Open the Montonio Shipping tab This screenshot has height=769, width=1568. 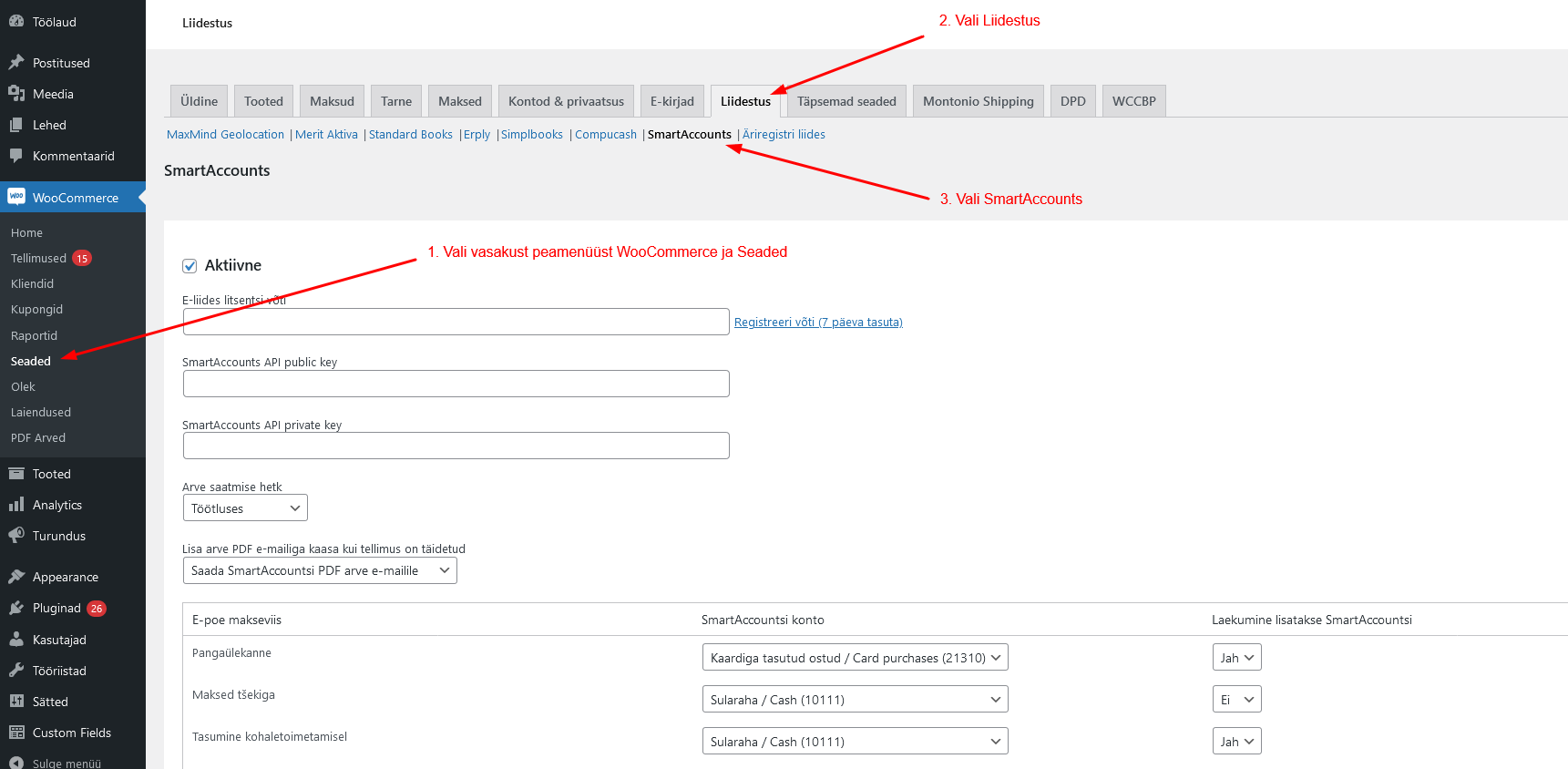(x=978, y=101)
